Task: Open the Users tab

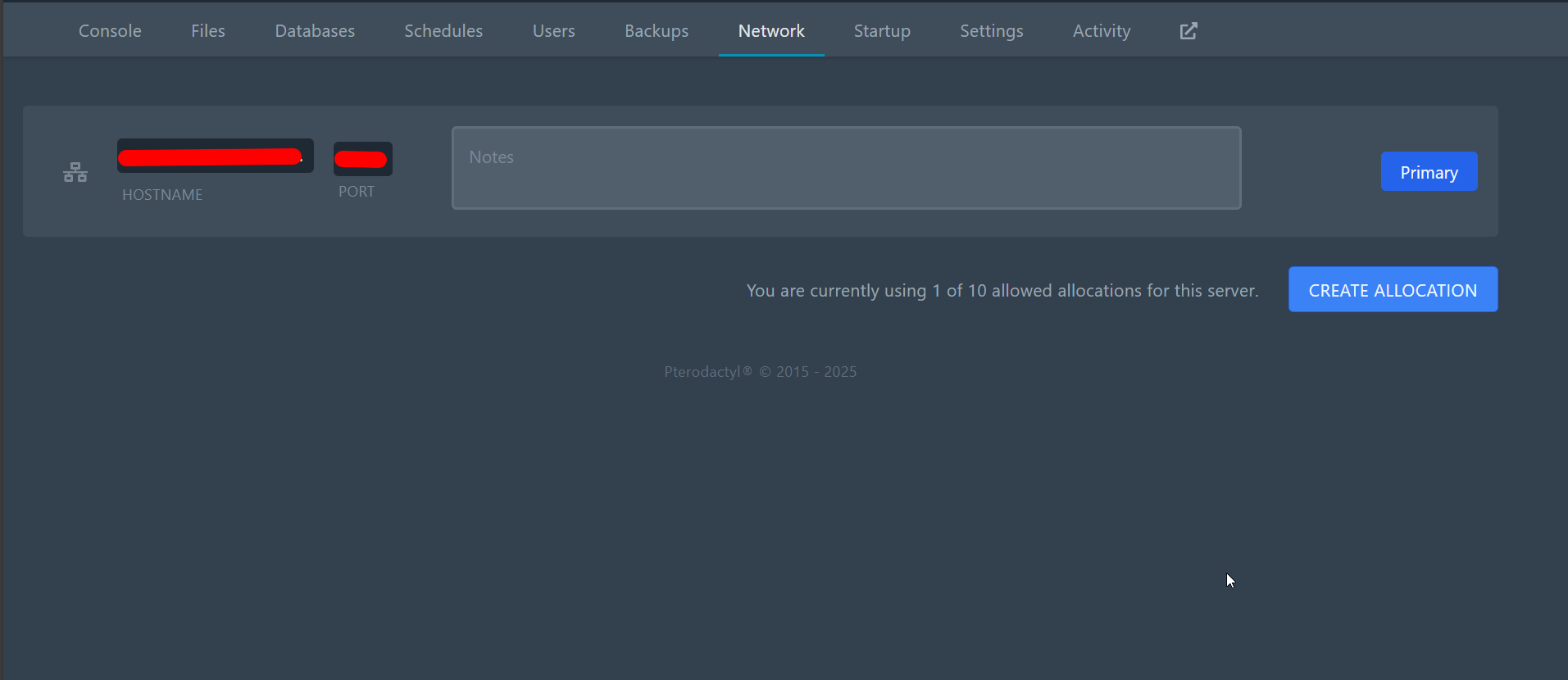Action: coord(553,31)
